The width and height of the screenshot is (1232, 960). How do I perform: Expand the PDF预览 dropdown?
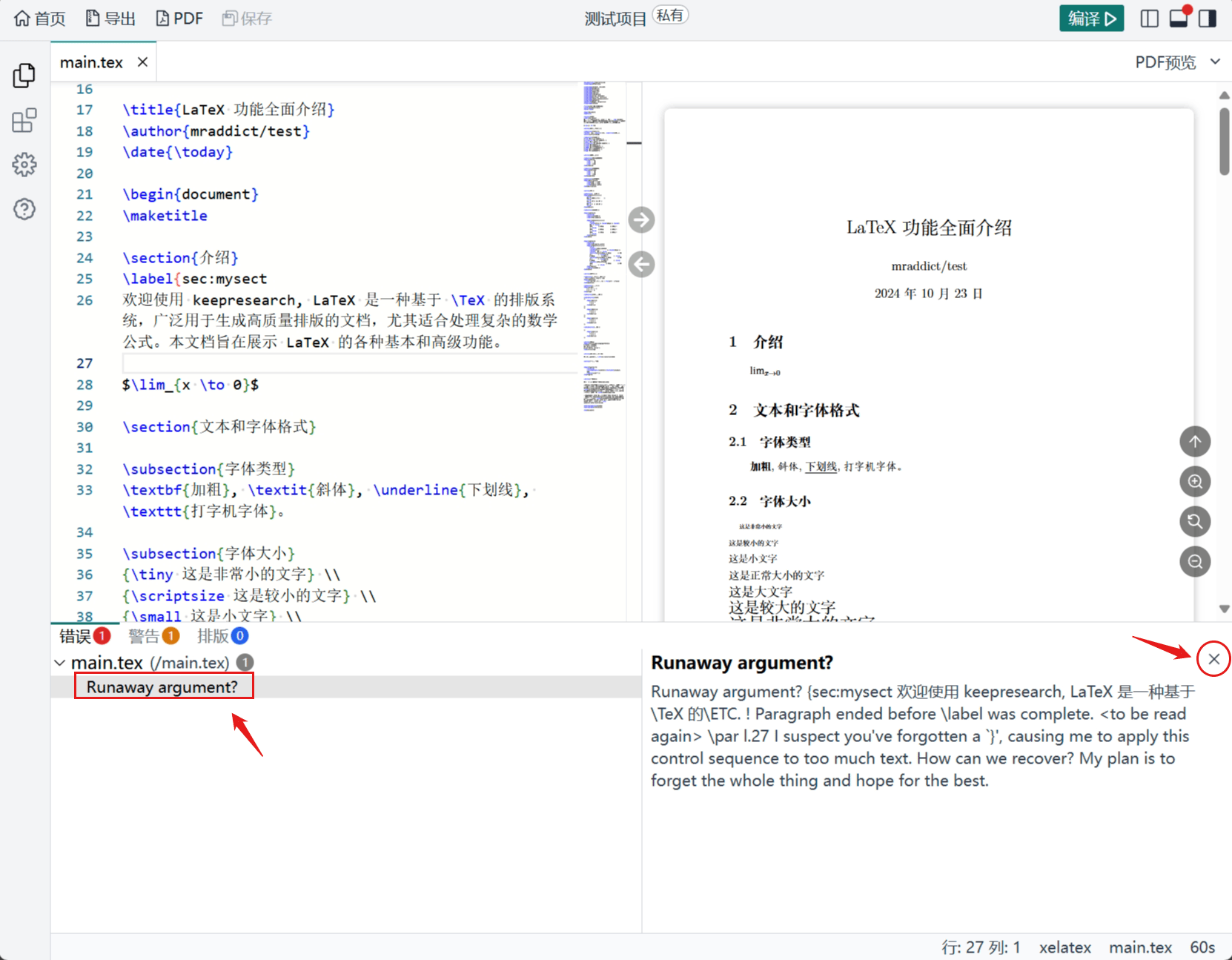1215,62
